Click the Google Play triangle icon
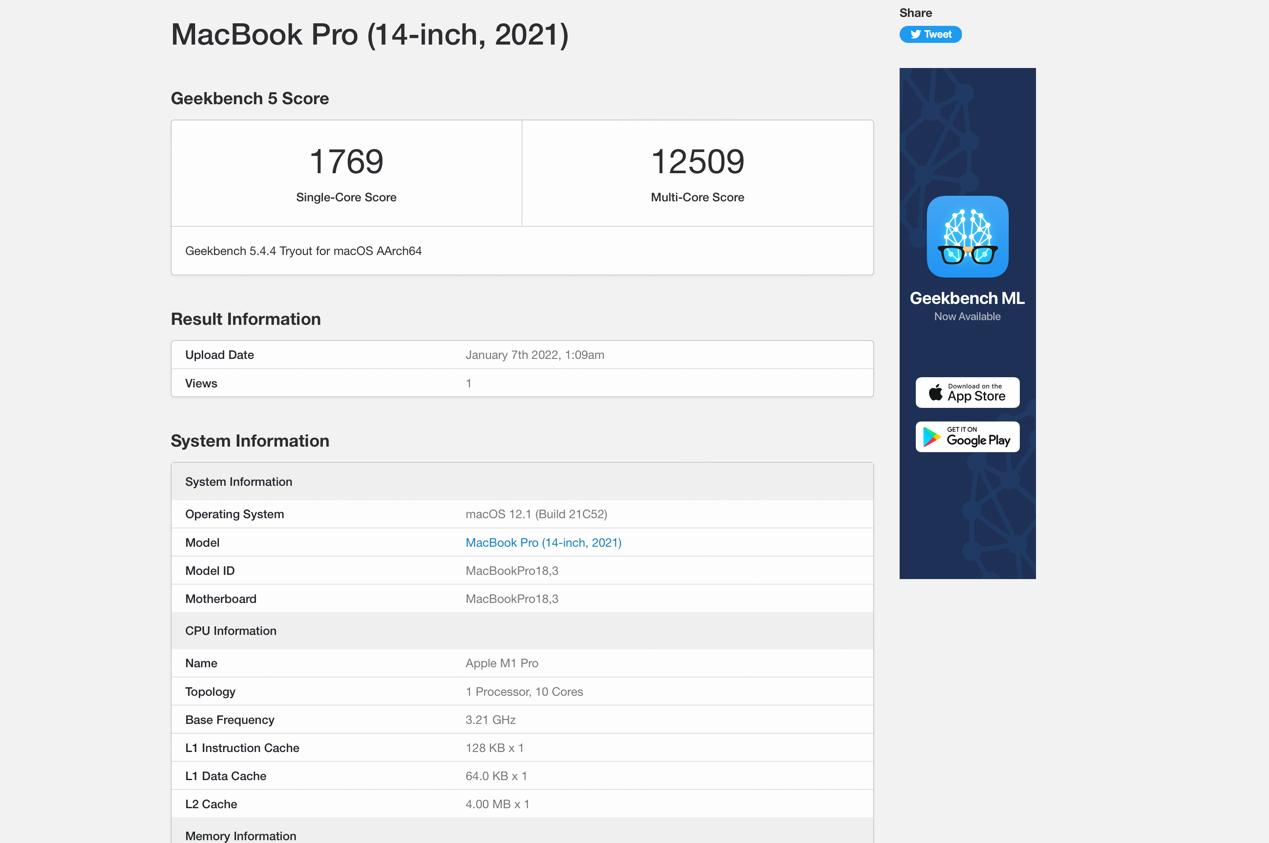This screenshot has width=1269, height=843. [932, 437]
